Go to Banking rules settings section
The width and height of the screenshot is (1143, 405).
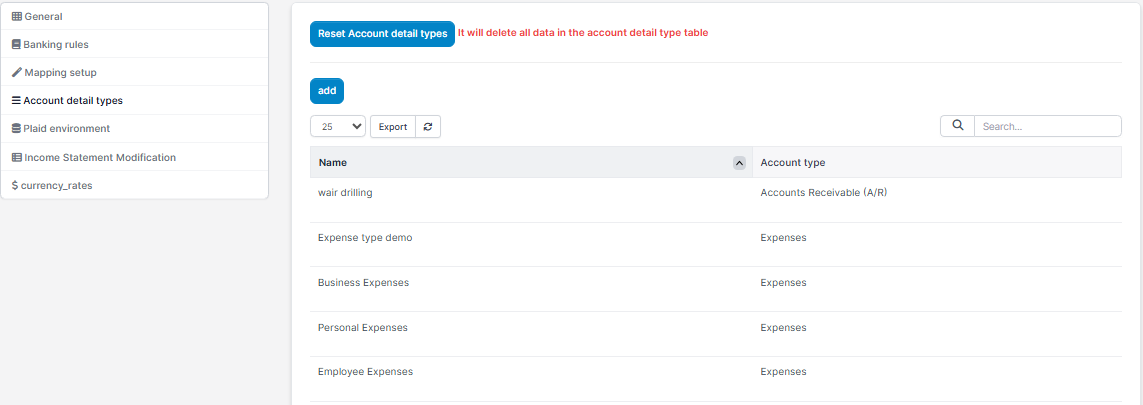tap(56, 45)
